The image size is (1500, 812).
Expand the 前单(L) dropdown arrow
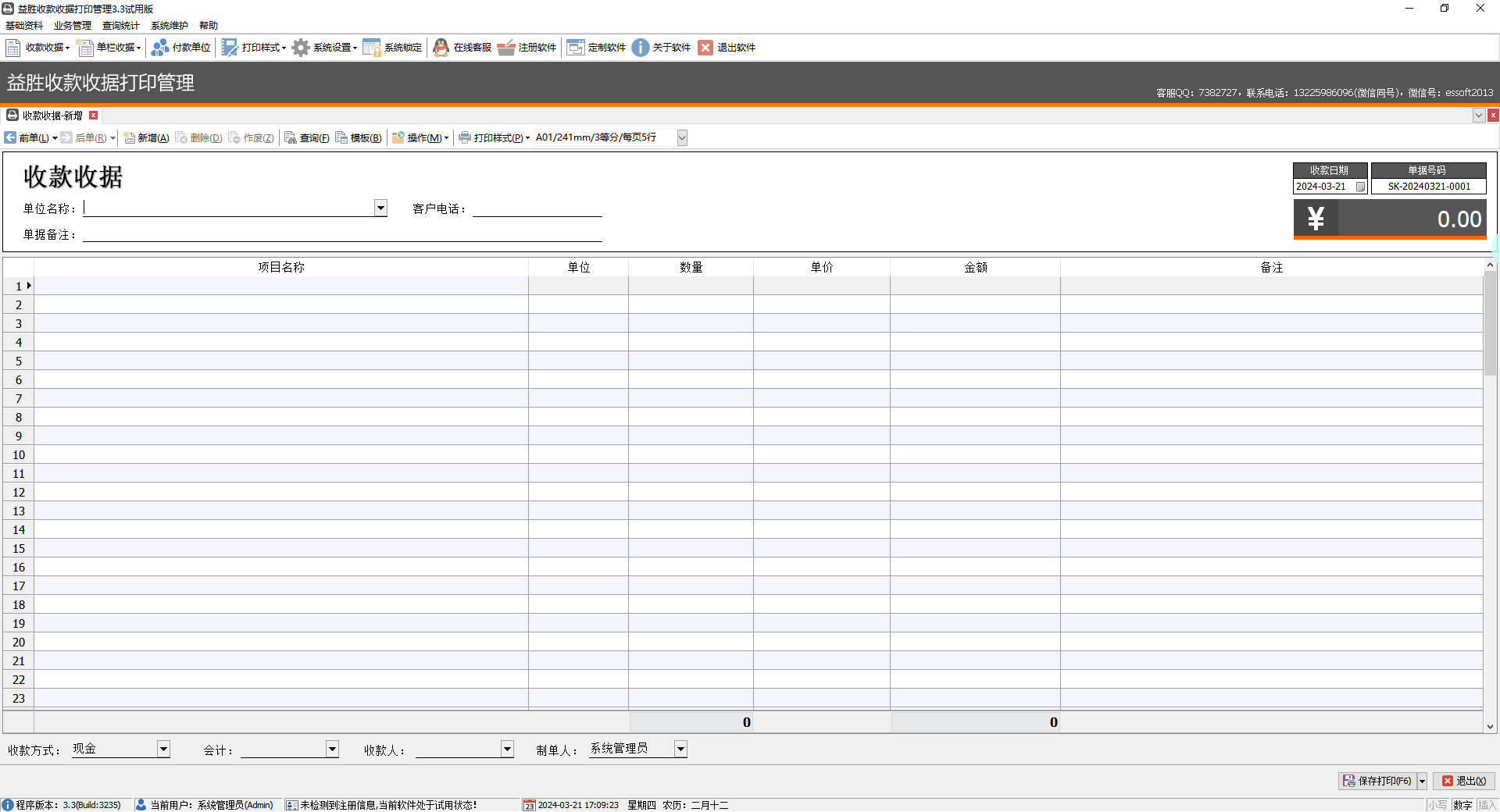tap(55, 138)
